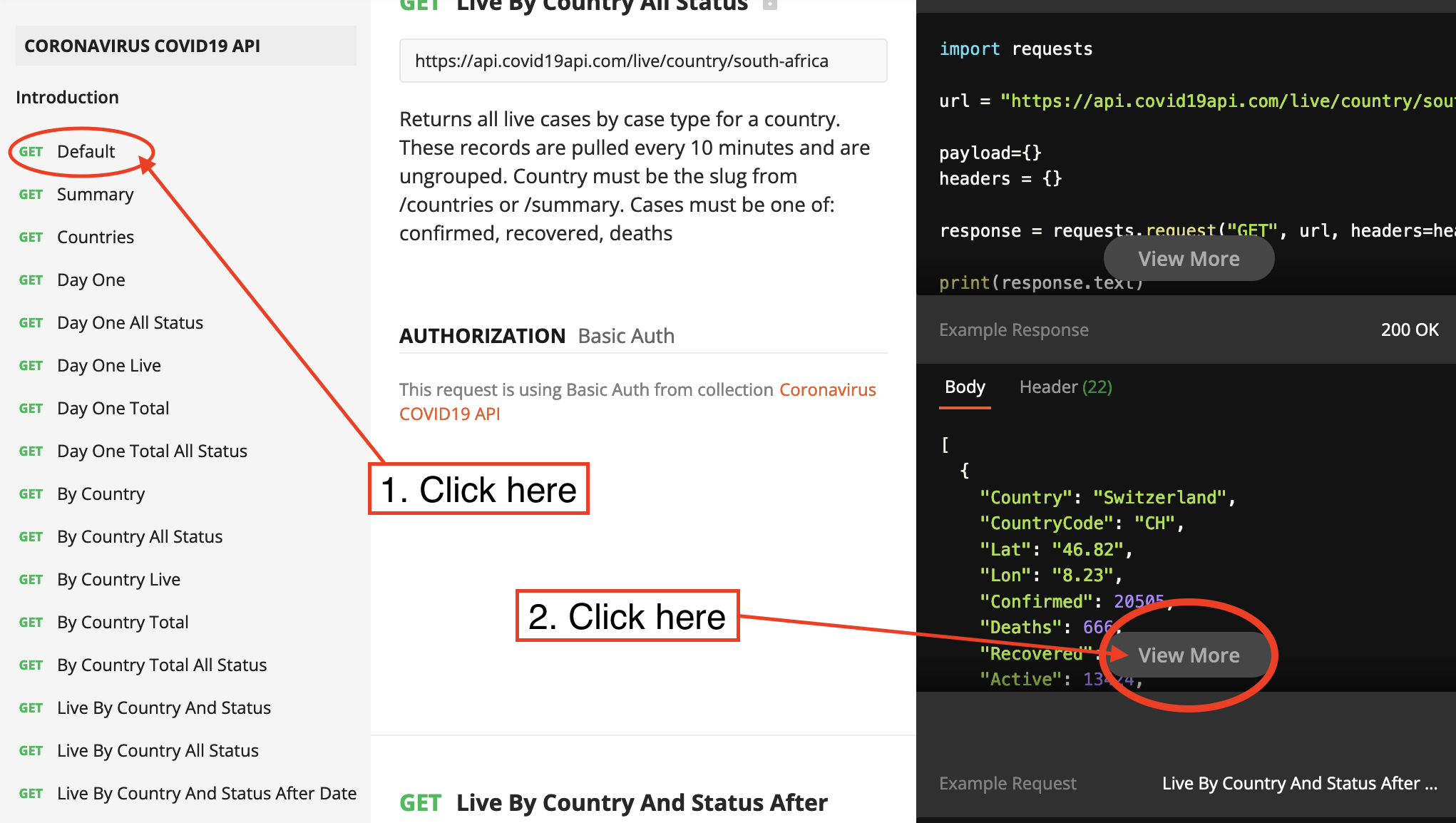1456x823 pixels.
Task: Click the Live By Country And Status After heading
Action: coord(642,803)
